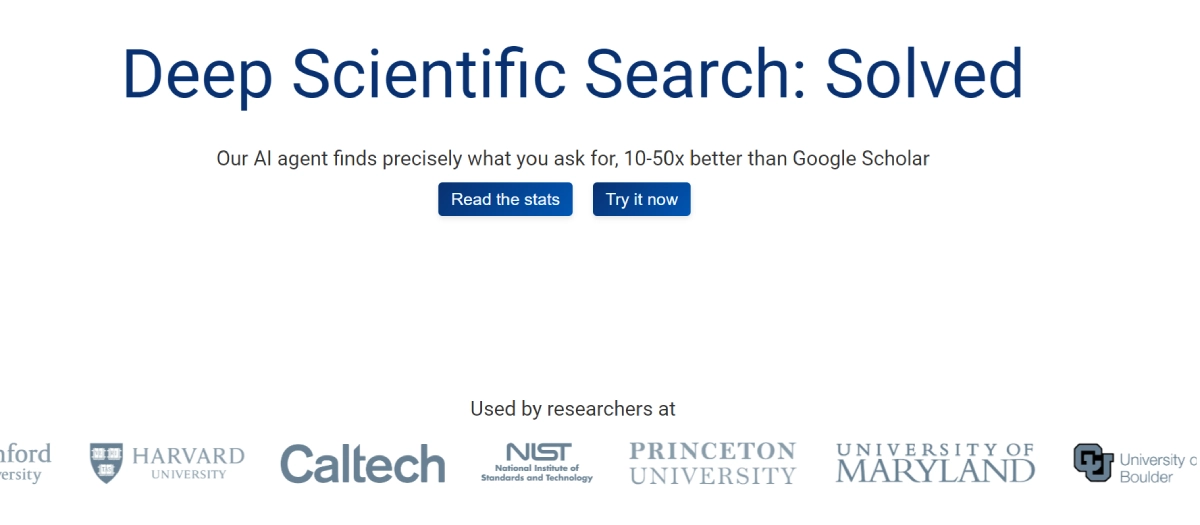Click the "Used by researchers at" label

(x=573, y=409)
